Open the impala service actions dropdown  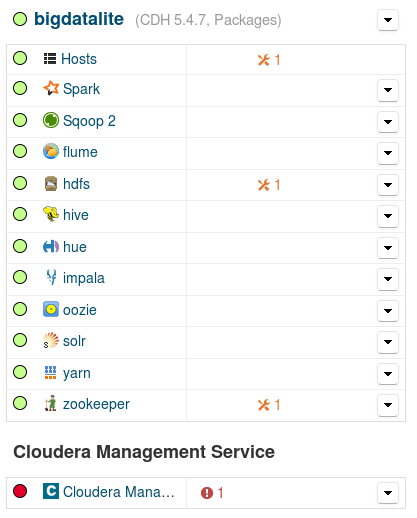point(388,279)
